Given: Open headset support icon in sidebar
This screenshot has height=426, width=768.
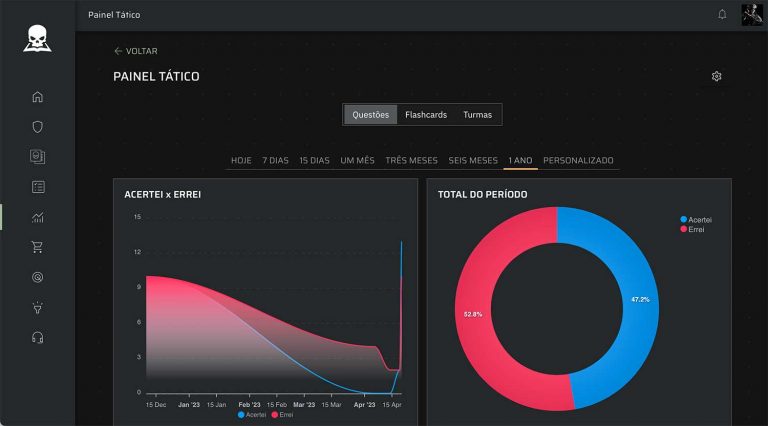Looking at the screenshot, I should coord(38,337).
